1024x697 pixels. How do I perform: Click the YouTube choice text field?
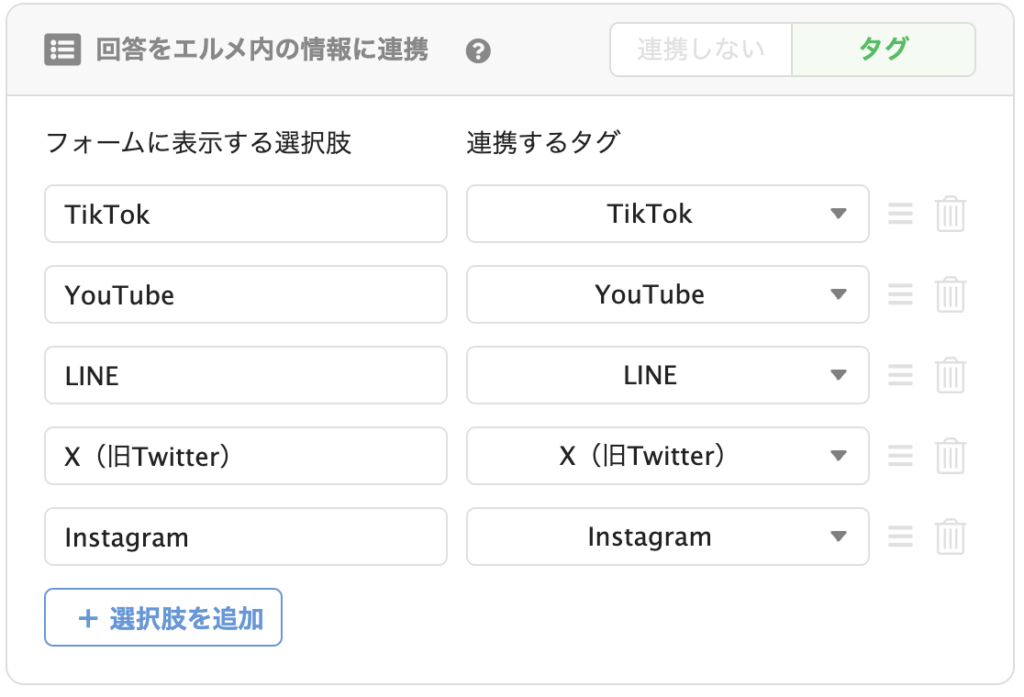coord(246,295)
